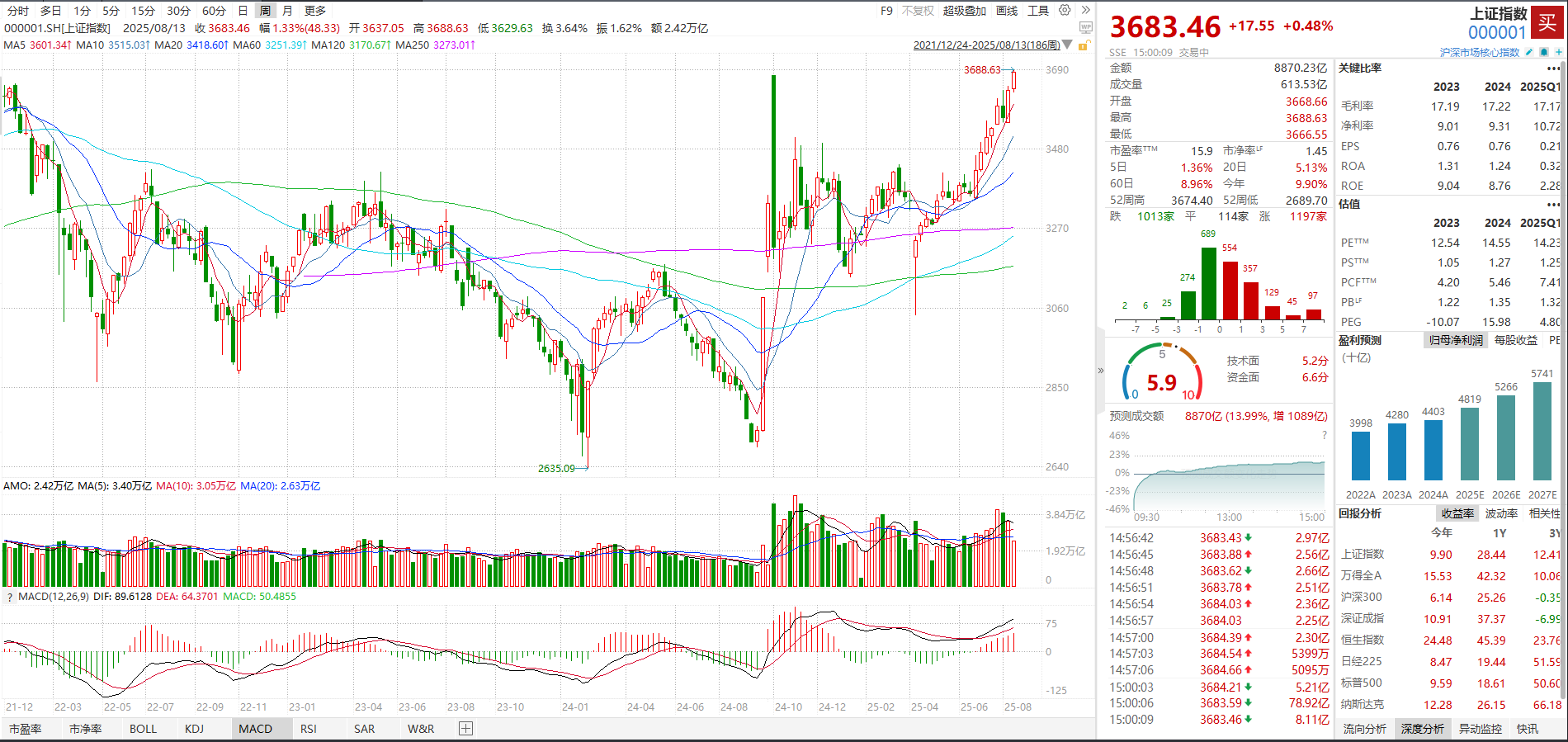
Task: Click the plus icon to add indicator tab
Action: click(465, 728)
